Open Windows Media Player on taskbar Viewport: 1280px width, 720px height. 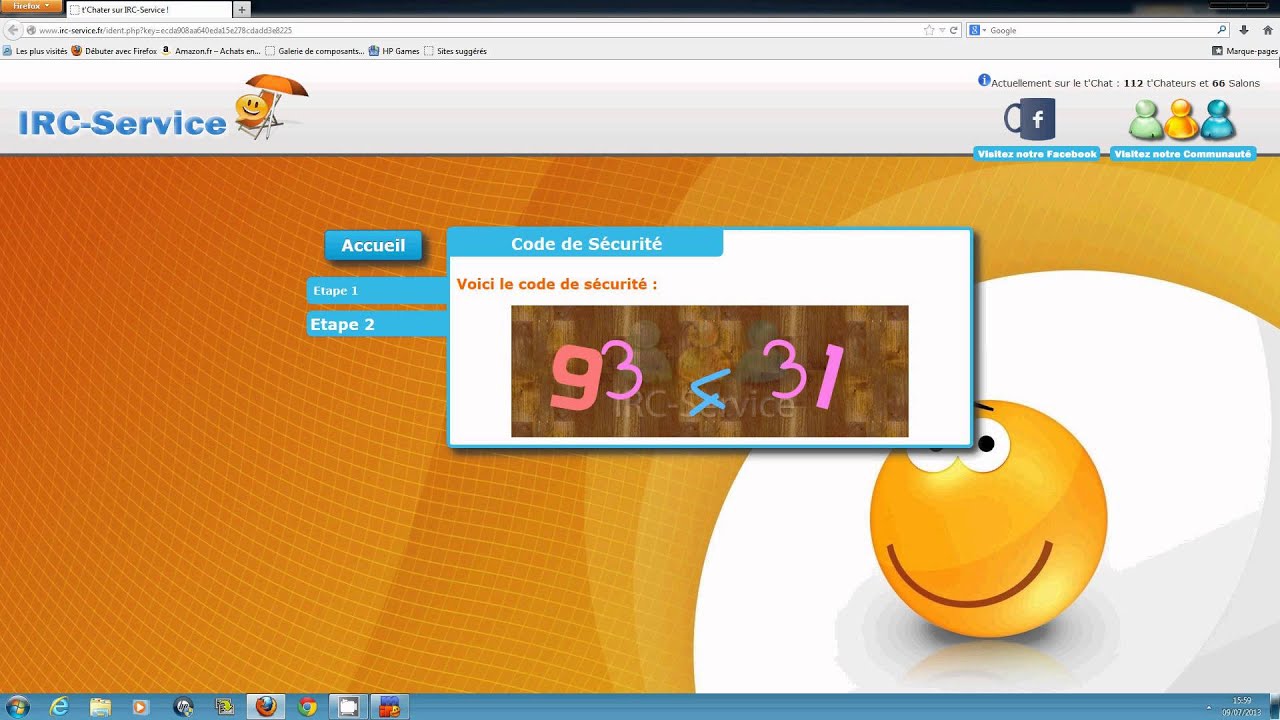point(140,706)
